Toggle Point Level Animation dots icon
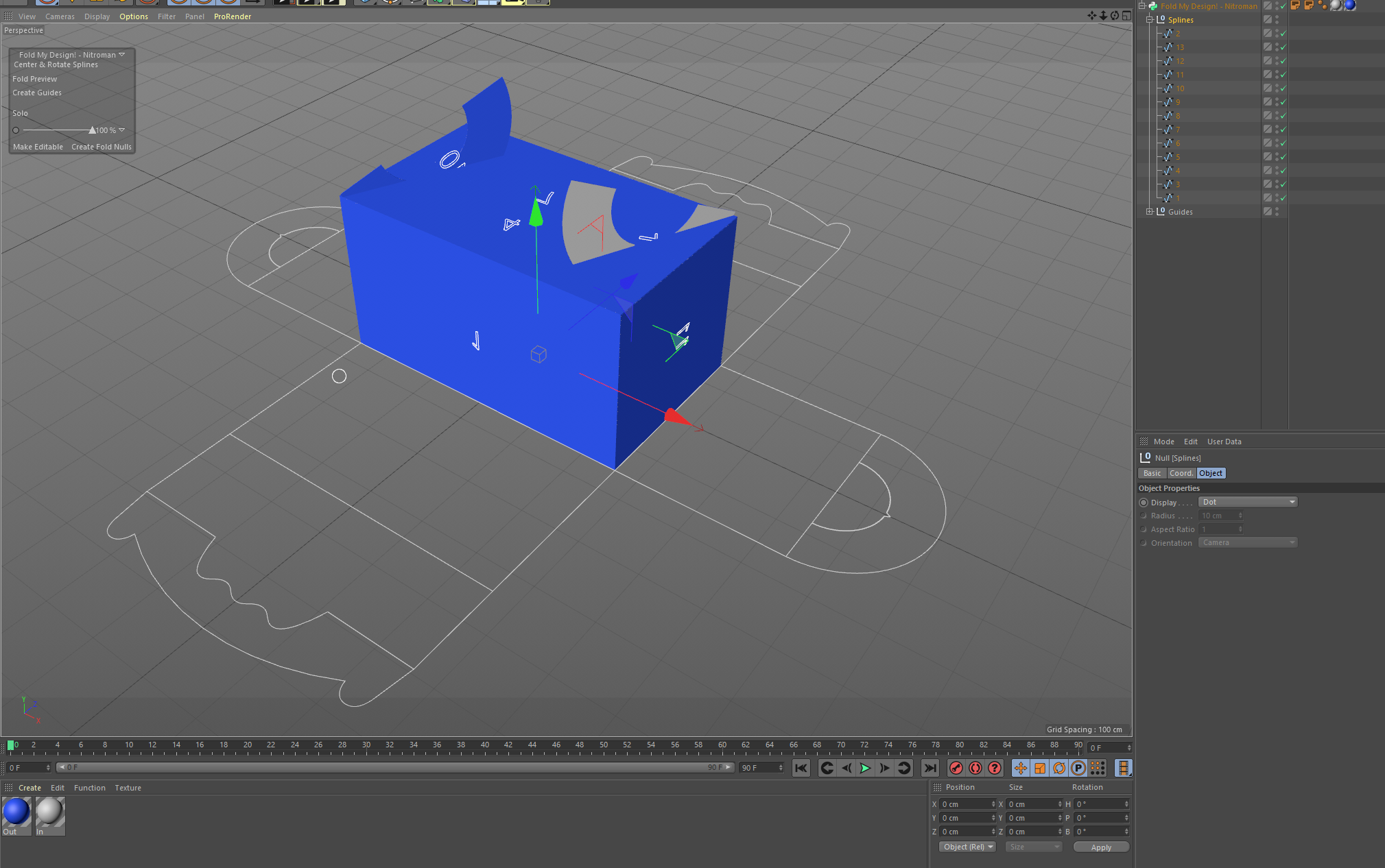This screenshot has width=1385, height=868. [1098, 768]
